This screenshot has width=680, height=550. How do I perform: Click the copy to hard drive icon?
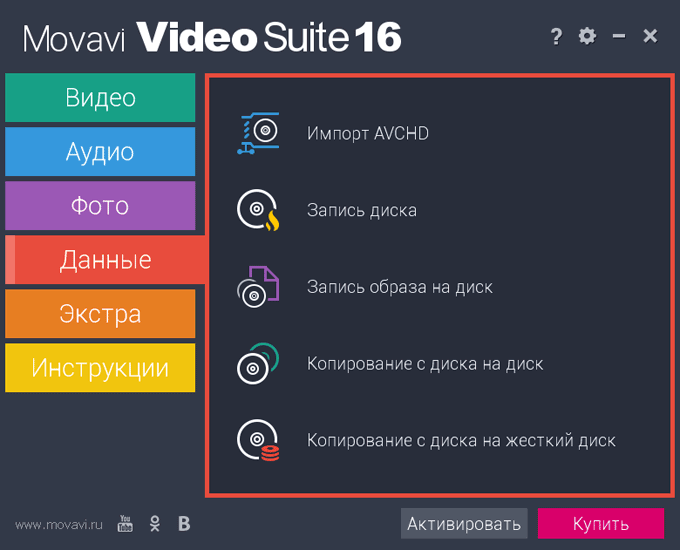point(258,440)
